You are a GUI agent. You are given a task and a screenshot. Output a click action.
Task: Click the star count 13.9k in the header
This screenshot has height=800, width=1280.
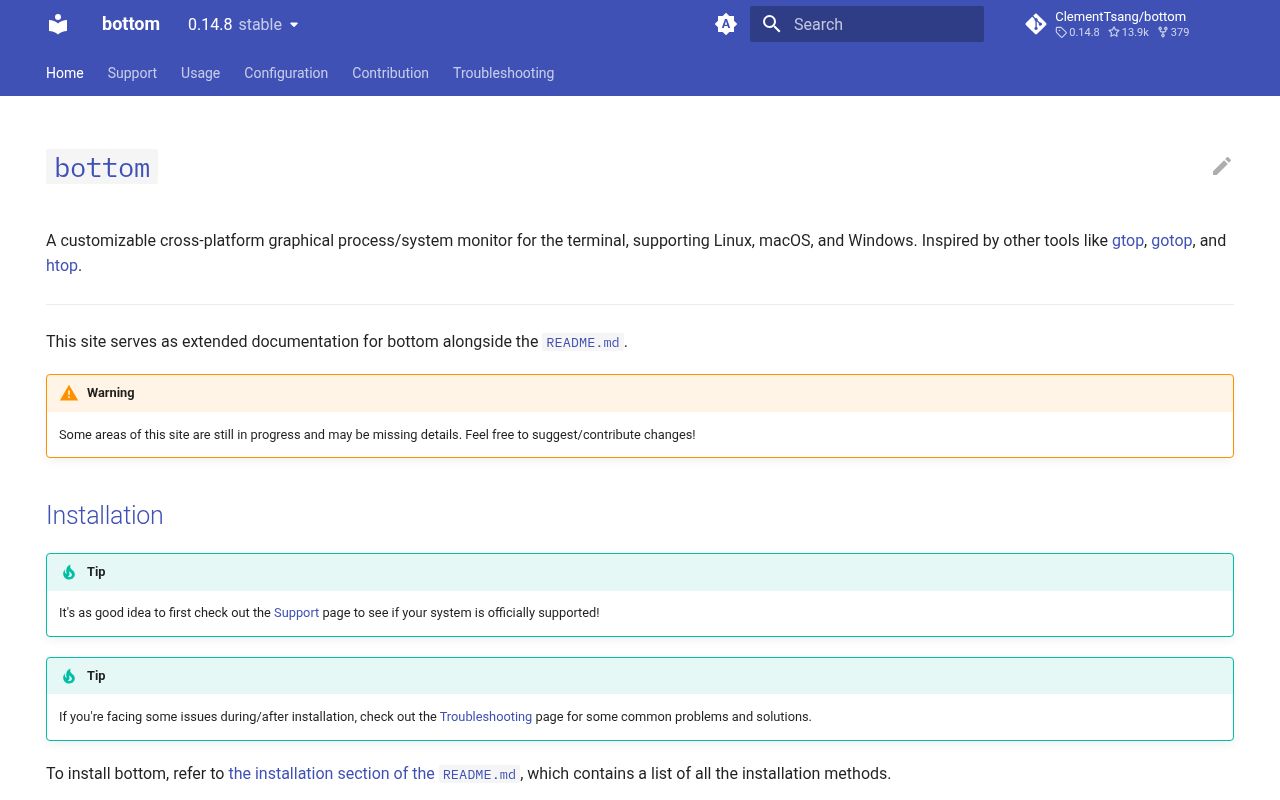coord(1129,32)
